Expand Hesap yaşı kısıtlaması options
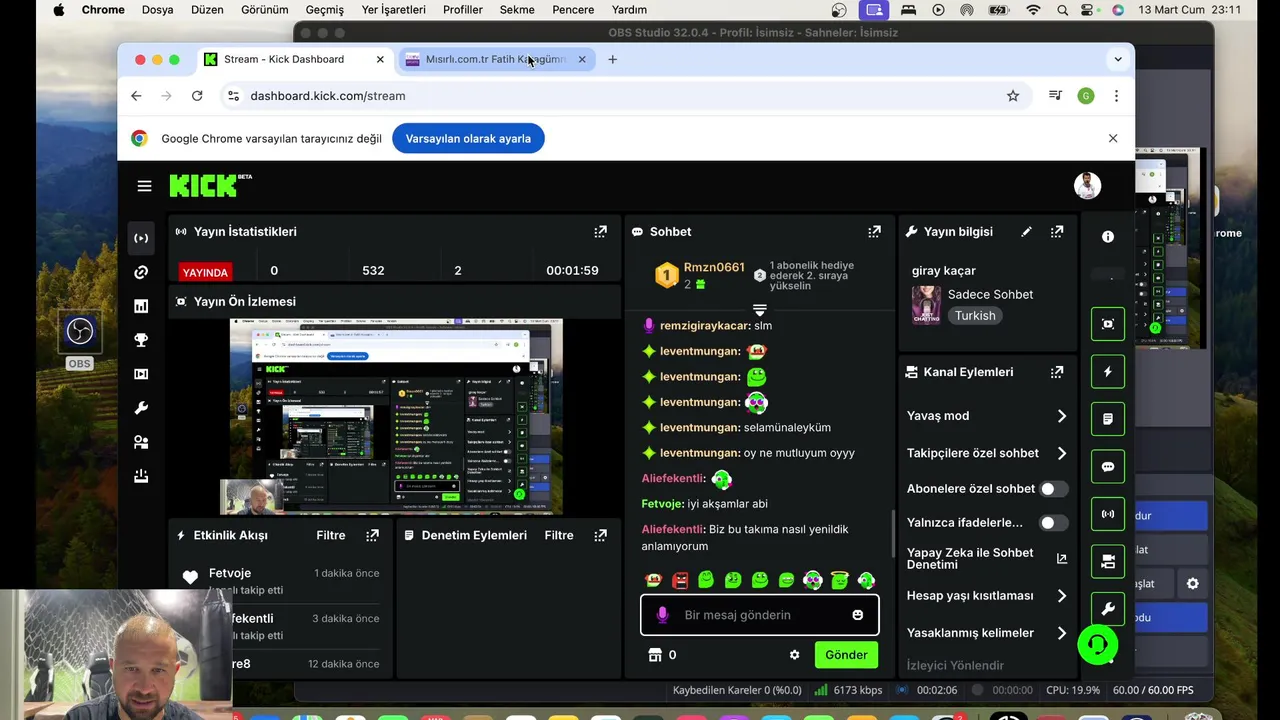 coord(1061,596)
